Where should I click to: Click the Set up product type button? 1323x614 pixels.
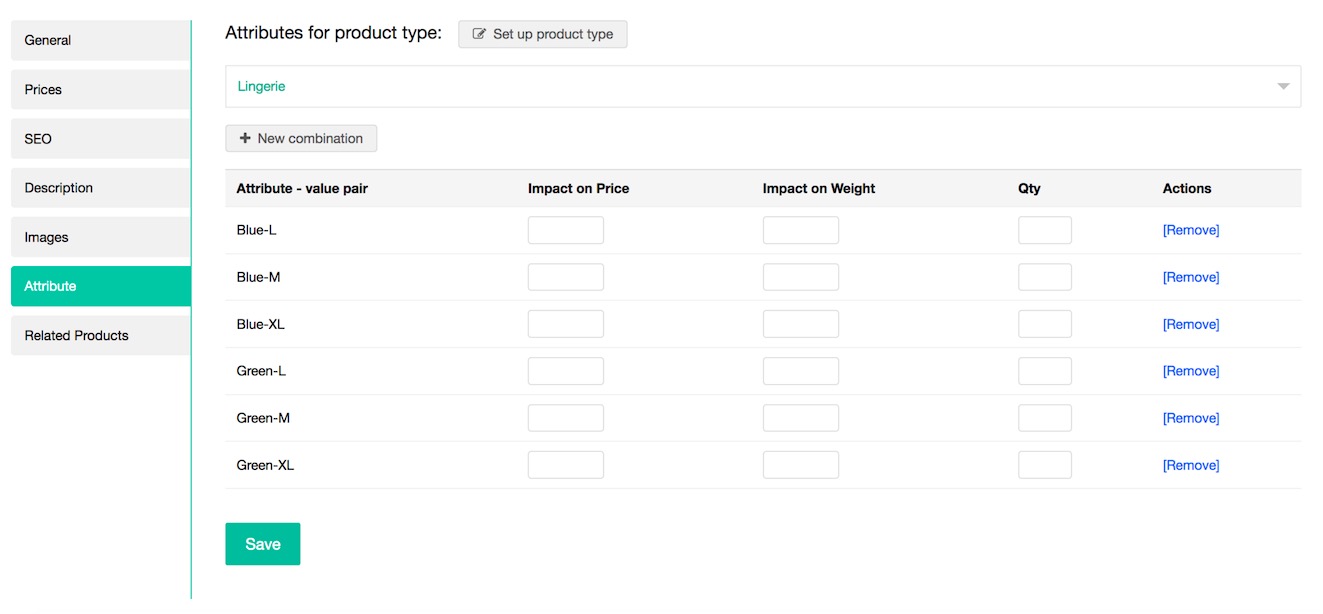542,34
